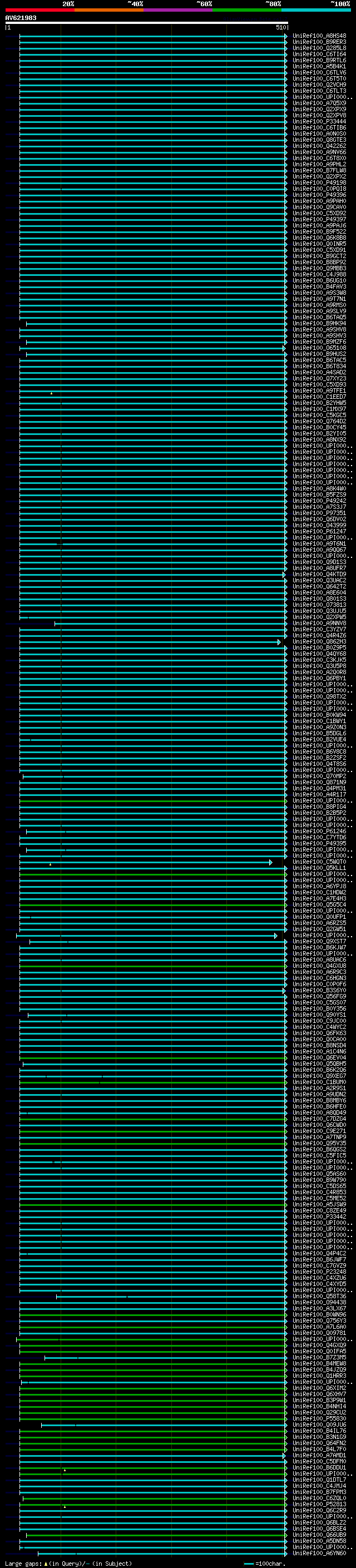The image size is (356, 1568).
Task: Select label UniRef100_Q6K8B8
Action: point(319,238)
